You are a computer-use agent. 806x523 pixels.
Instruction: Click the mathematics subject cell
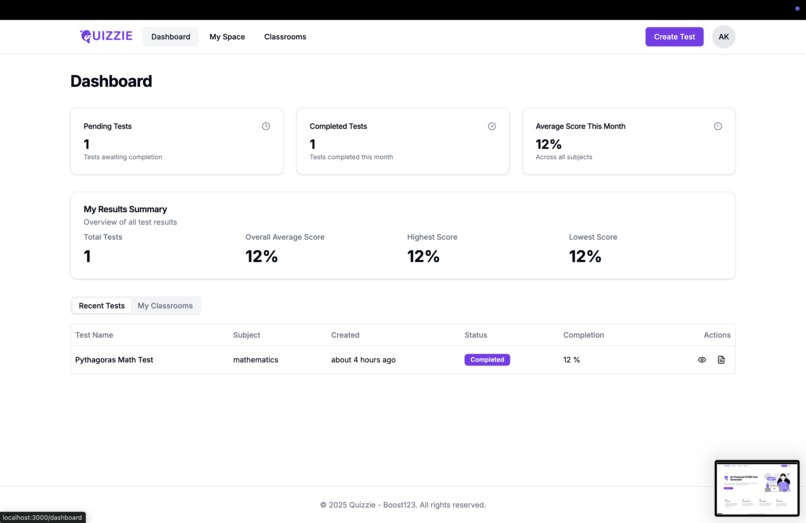255,359
